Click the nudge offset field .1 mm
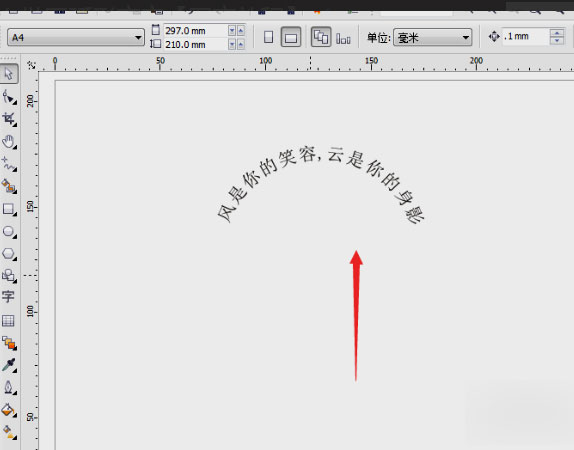Screen dimensions: 574x450 (526, 37)
